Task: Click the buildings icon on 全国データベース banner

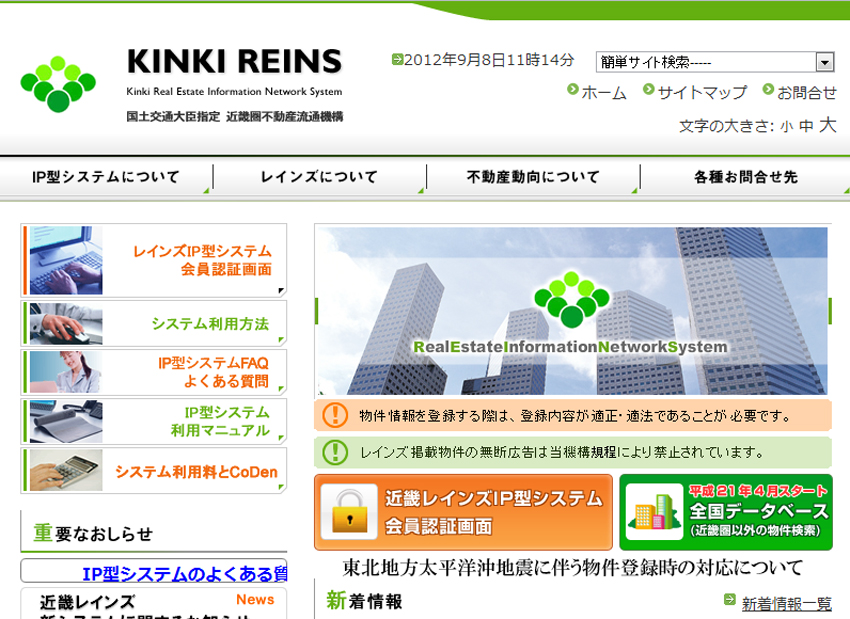Action: (654, 512)
